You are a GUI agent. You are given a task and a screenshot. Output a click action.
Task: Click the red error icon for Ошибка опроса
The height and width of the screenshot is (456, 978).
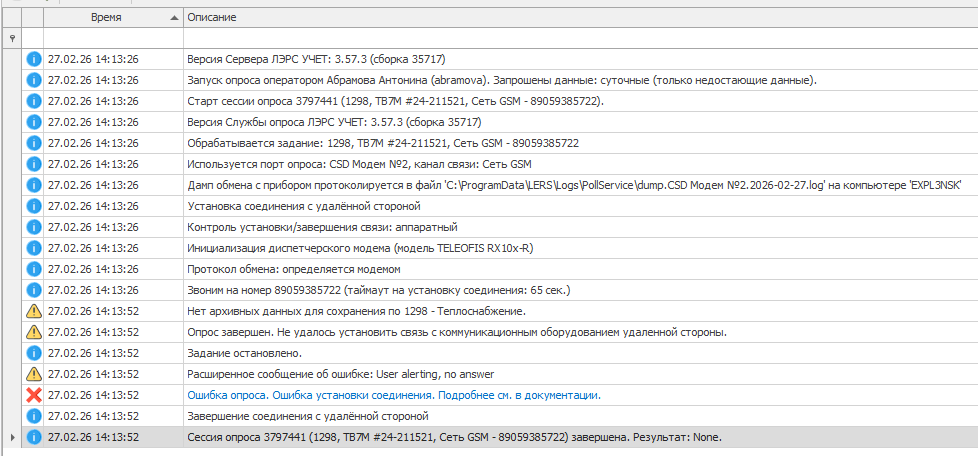(x=33, y=395)
